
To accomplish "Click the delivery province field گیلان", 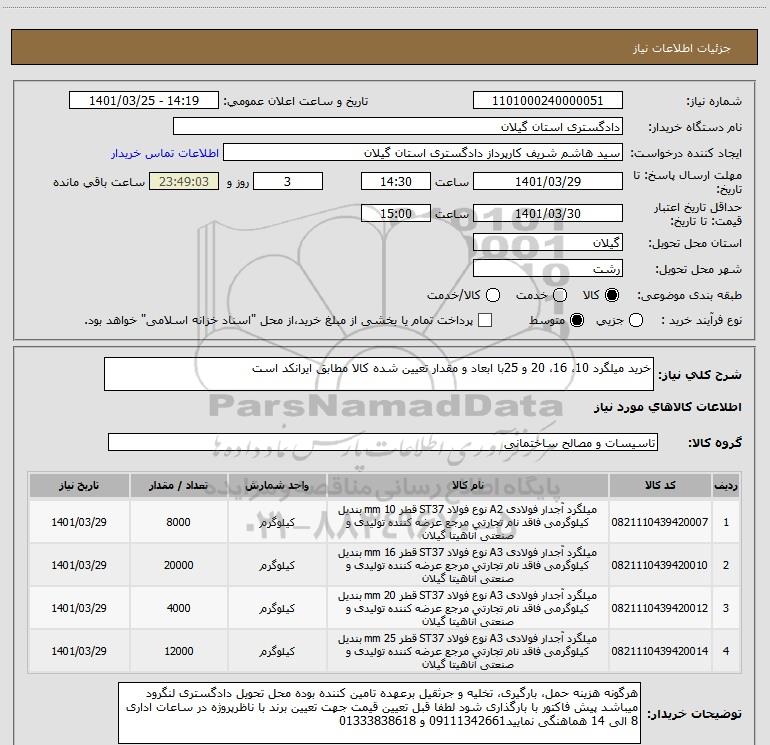I will [548, 242].
